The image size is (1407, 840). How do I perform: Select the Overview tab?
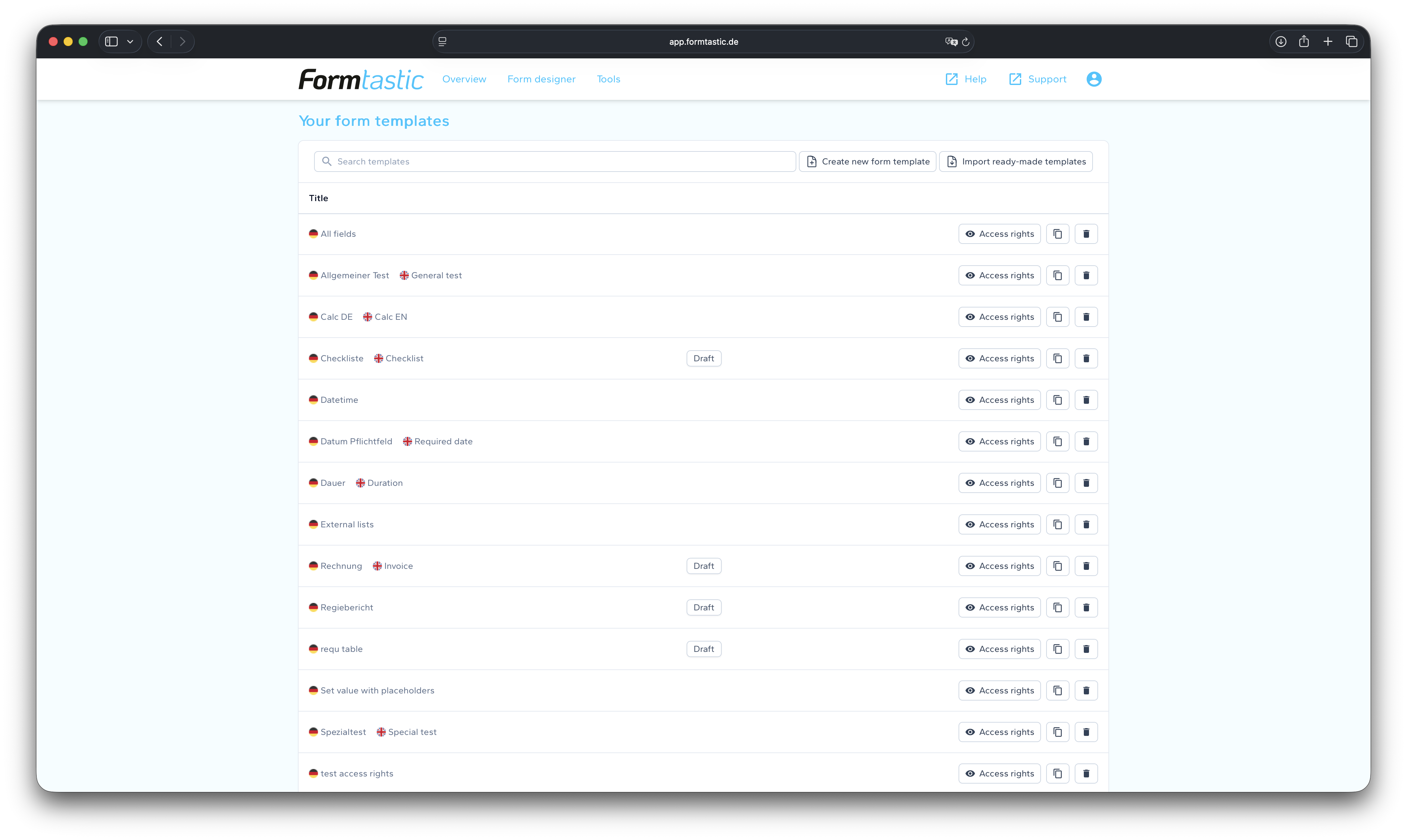[464, 79]
